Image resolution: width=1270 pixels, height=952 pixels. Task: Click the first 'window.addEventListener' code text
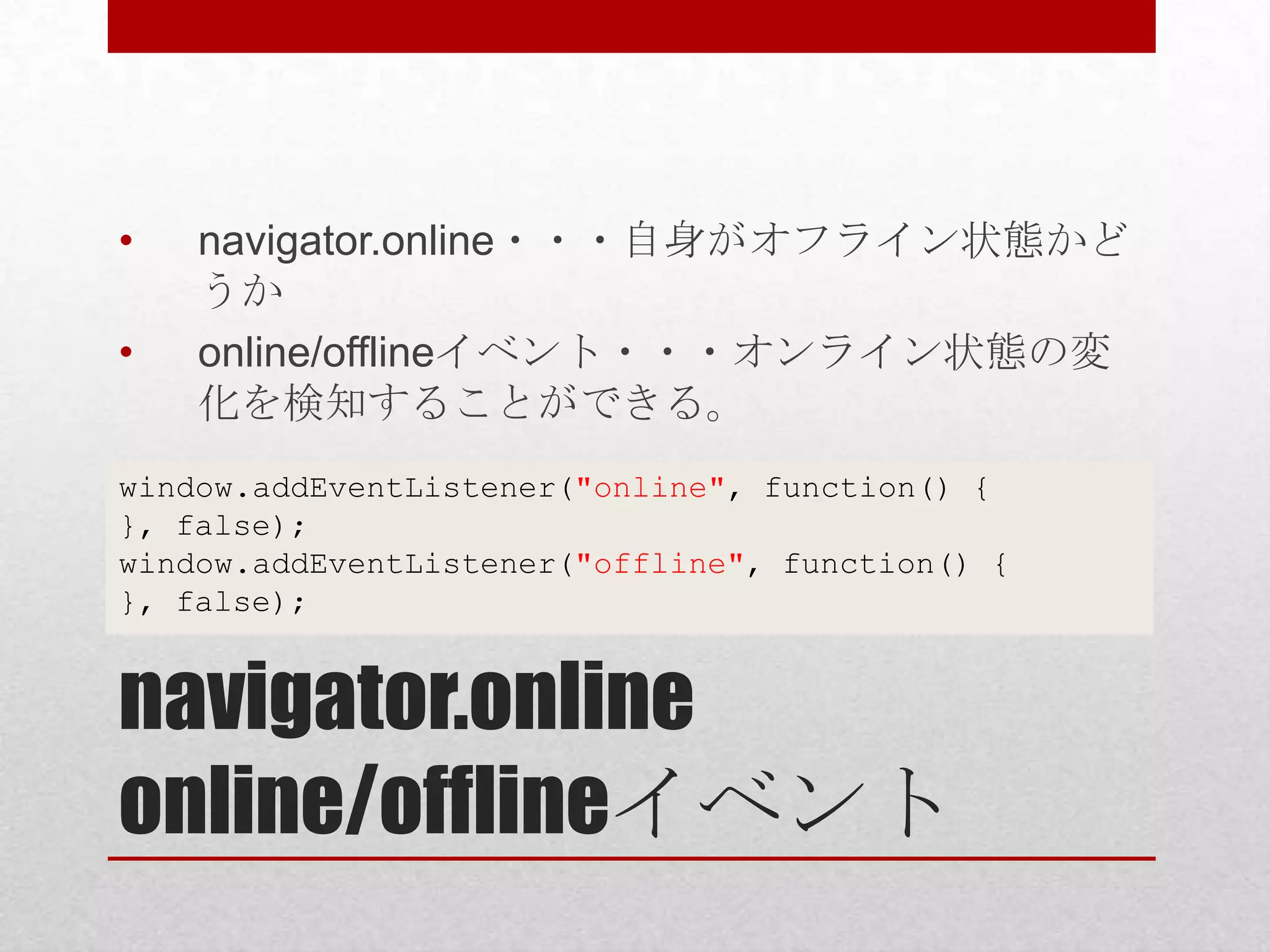[337, 489]
